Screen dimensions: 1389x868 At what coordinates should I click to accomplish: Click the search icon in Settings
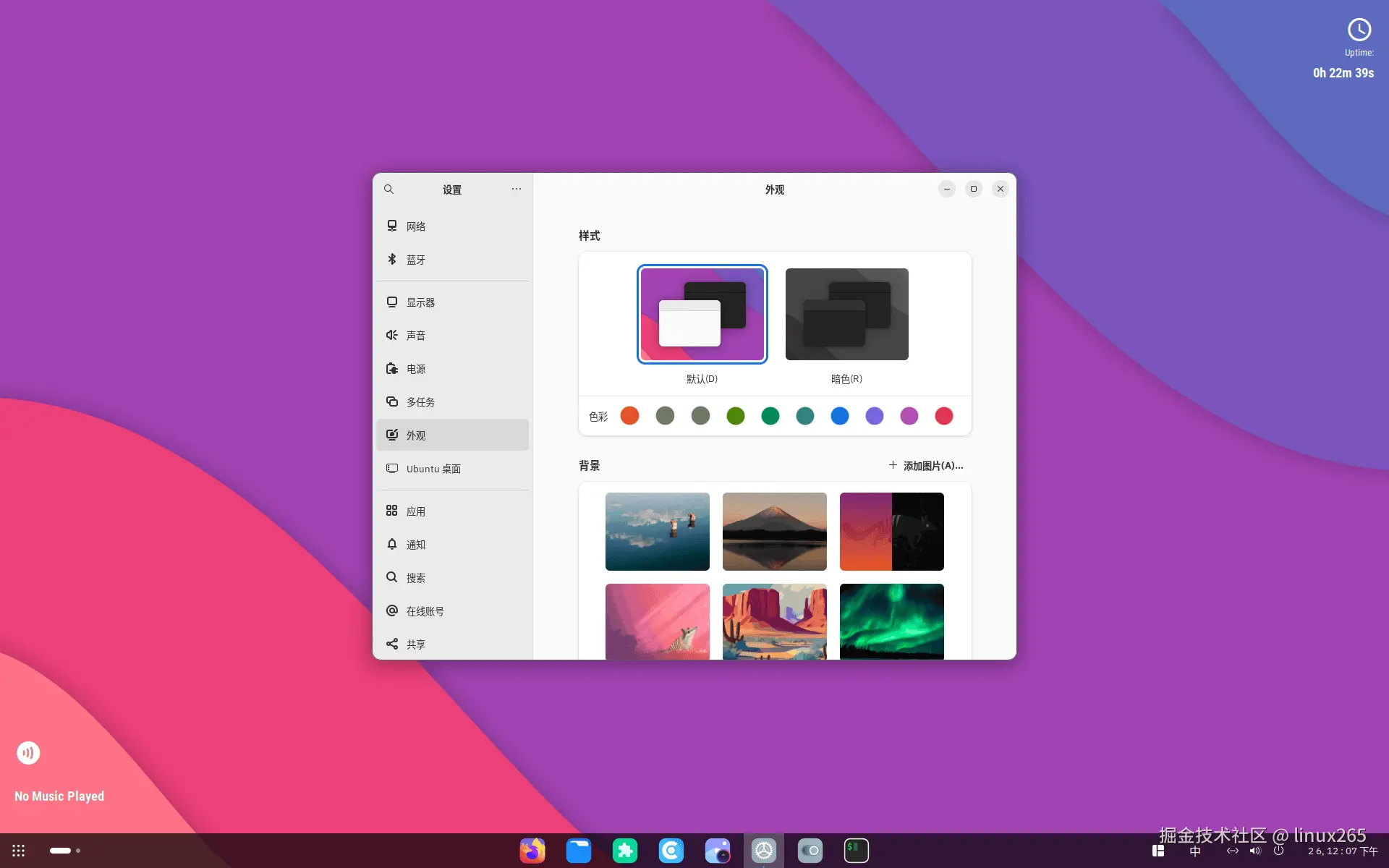pos(388,189)
